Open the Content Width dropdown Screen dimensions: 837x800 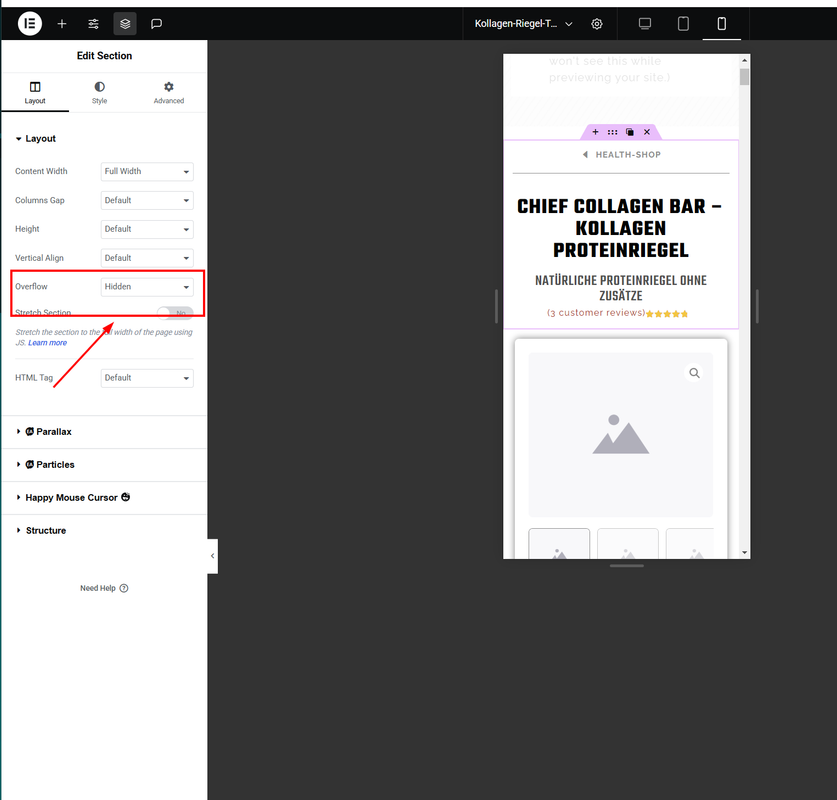(147, 171)
